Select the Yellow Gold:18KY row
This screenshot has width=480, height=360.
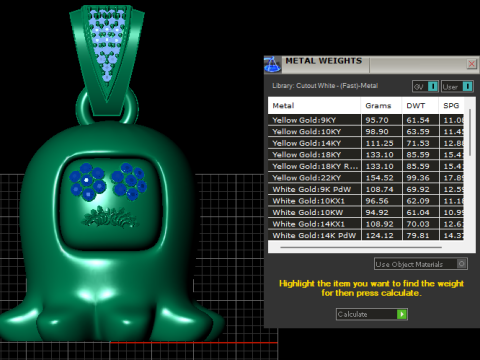click(366, 155)
